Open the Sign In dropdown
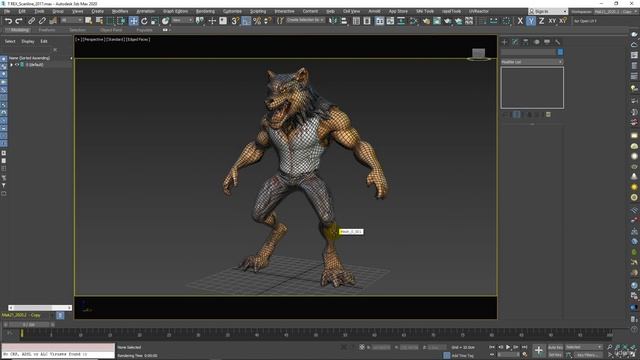This screenshot has height=360, width=640. [548, 11]
